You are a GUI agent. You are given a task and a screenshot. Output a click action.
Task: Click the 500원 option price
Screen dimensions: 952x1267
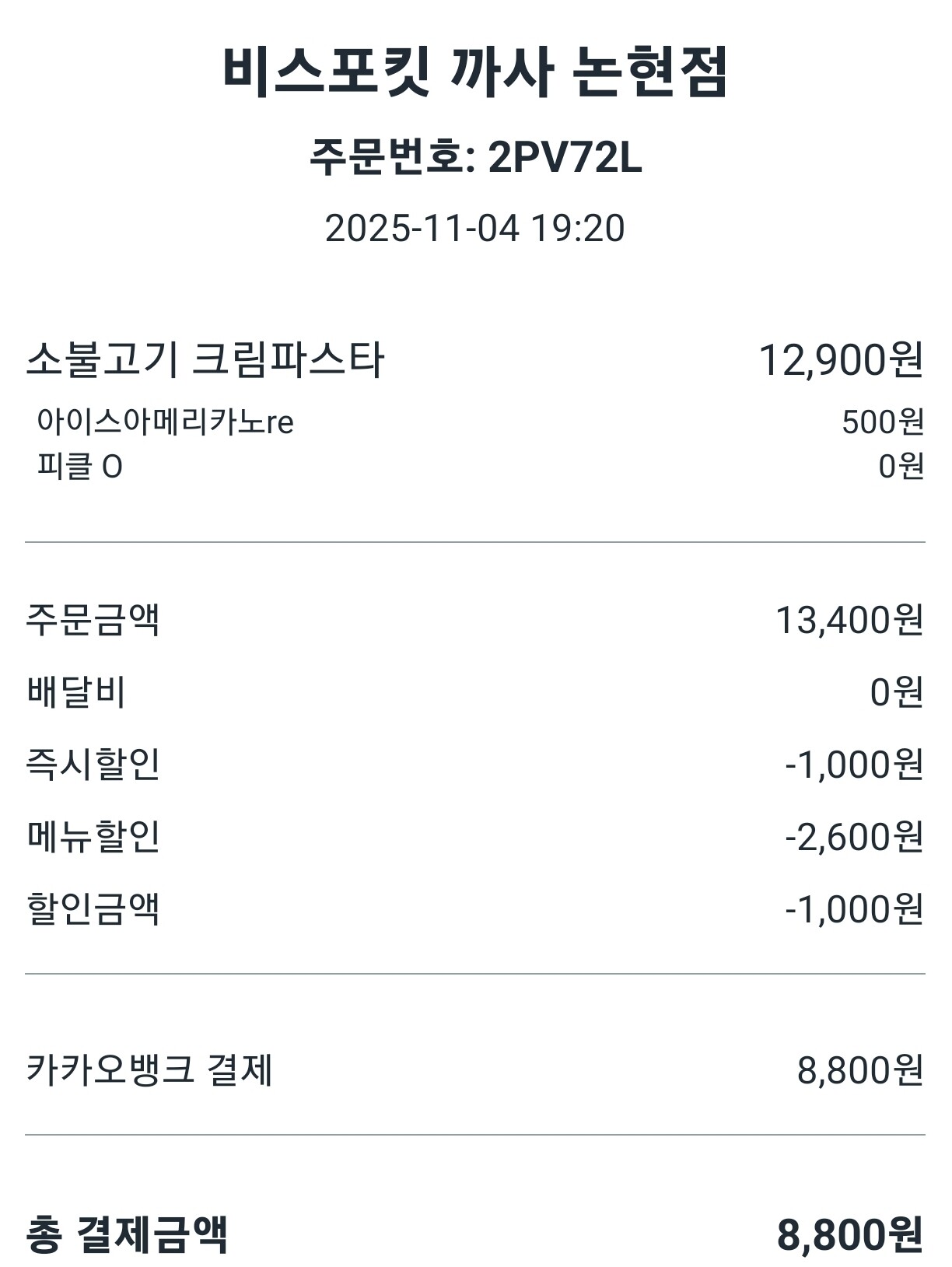click(x=882, y=422)
